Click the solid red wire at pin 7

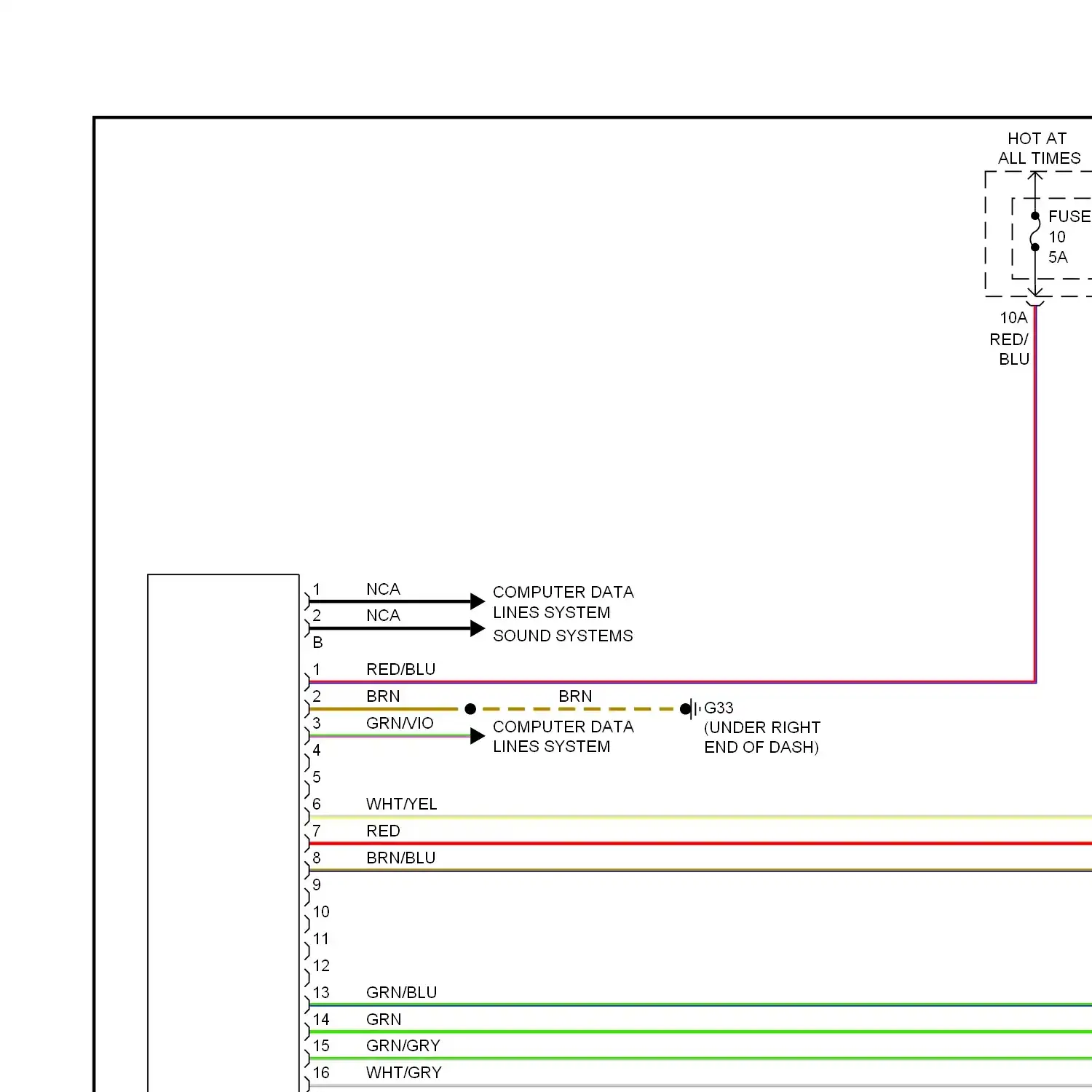(700, 843)
